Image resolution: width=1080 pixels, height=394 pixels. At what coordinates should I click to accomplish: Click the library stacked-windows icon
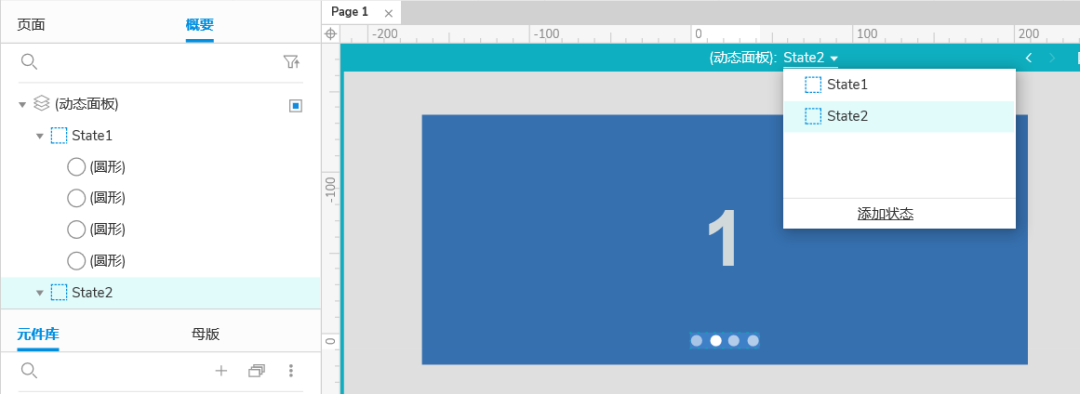pos(256,371)
